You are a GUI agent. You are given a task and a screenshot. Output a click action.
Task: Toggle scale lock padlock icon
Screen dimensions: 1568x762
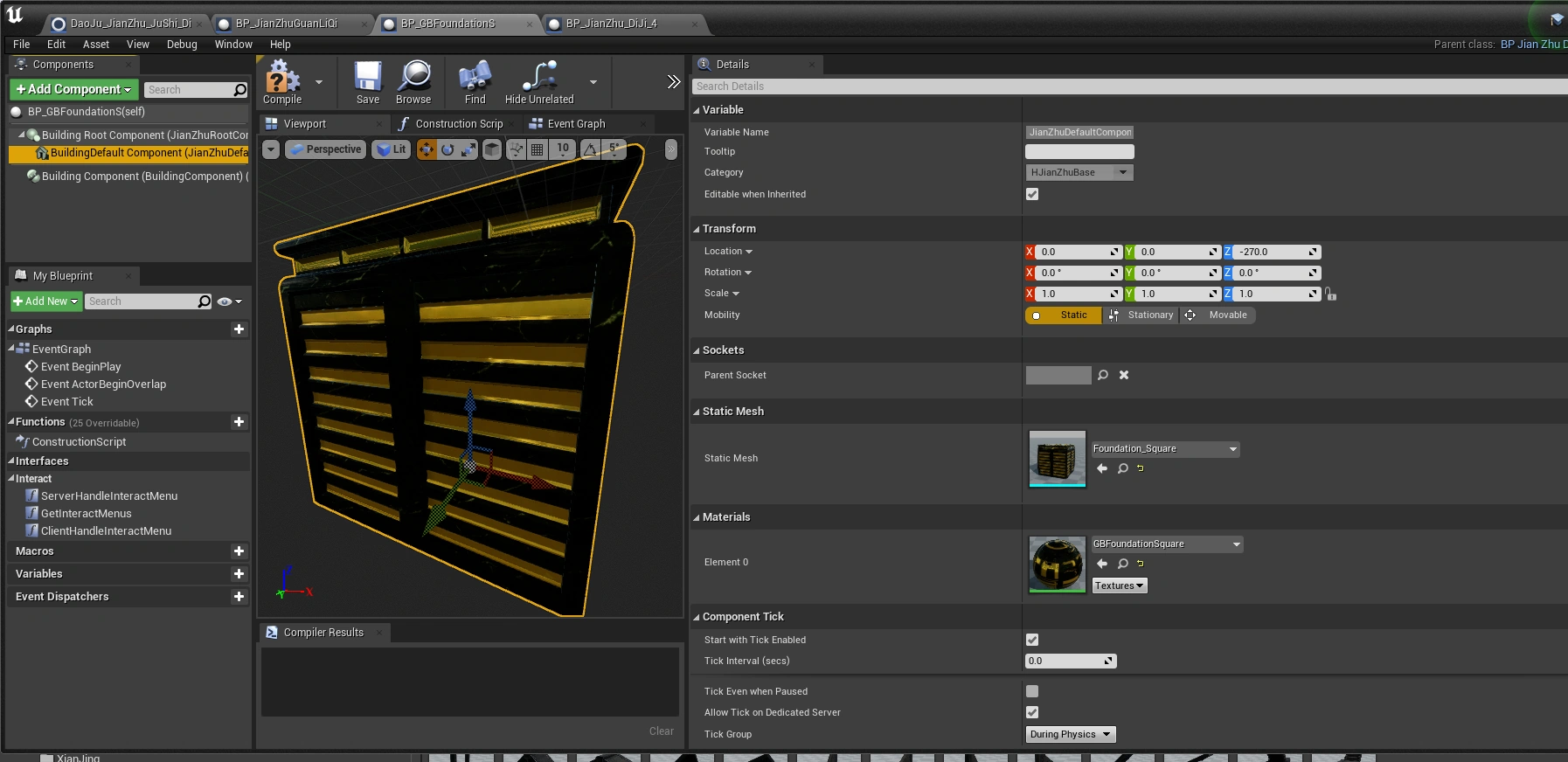click(x=1331, y=294)
